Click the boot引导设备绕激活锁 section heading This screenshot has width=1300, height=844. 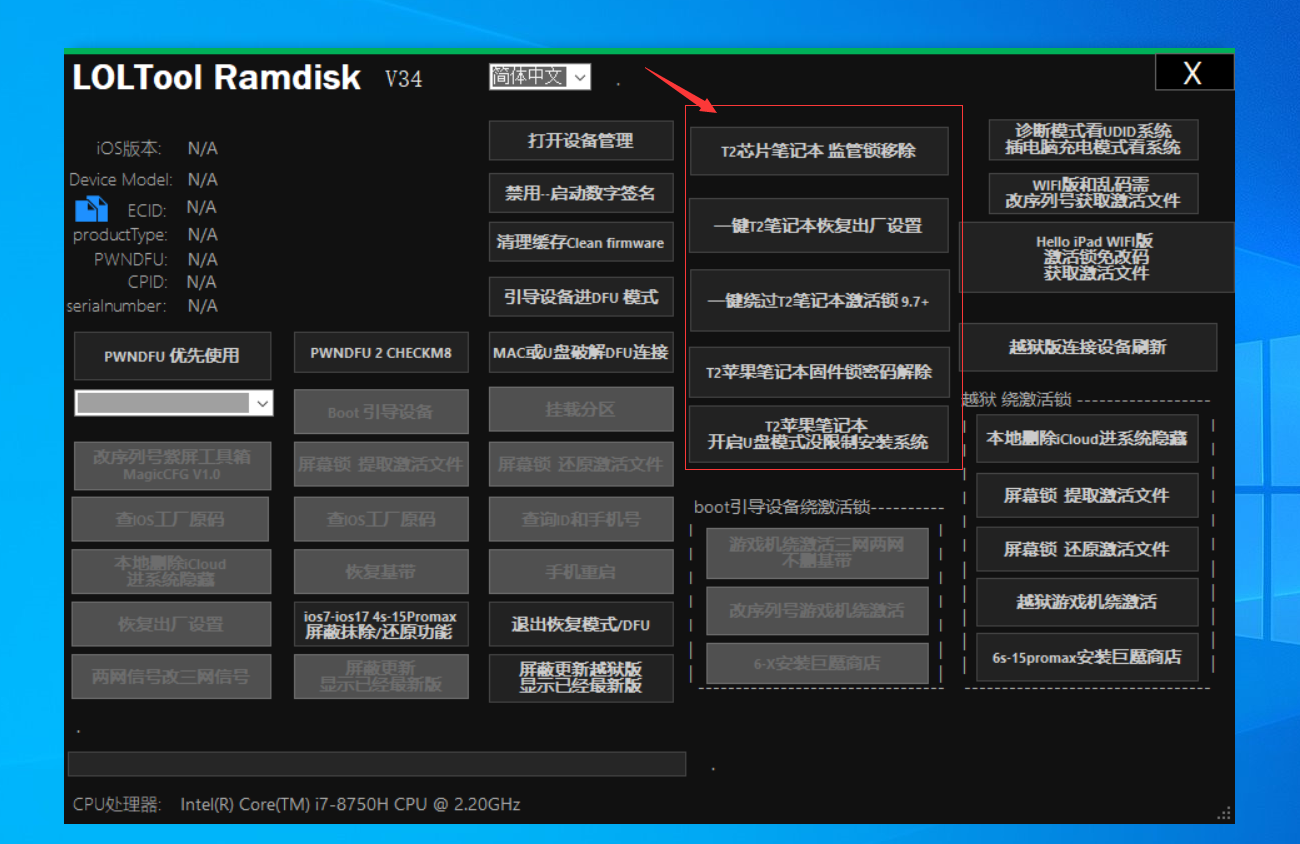783,507
